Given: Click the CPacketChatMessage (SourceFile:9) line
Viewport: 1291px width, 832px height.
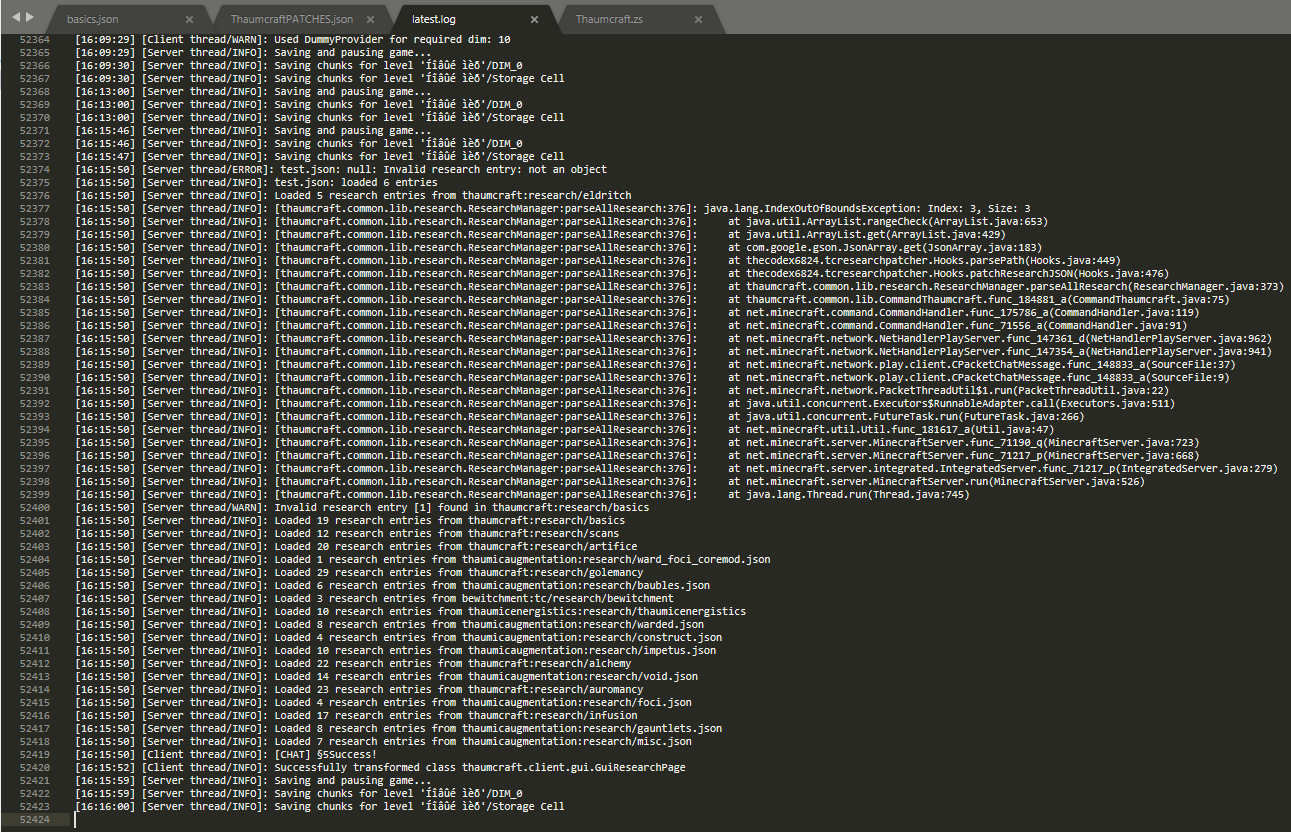Looking at the screenshot, I should click(652, 377).
